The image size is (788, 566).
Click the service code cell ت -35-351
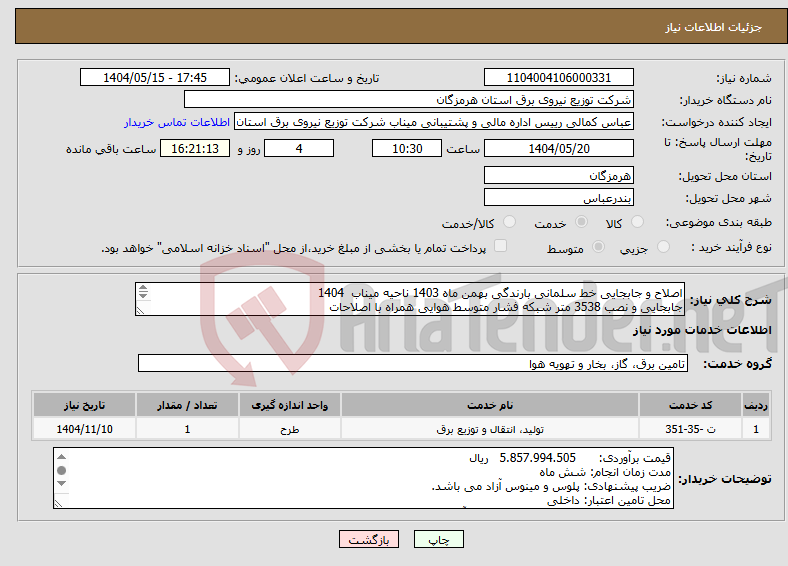(691, 429)
